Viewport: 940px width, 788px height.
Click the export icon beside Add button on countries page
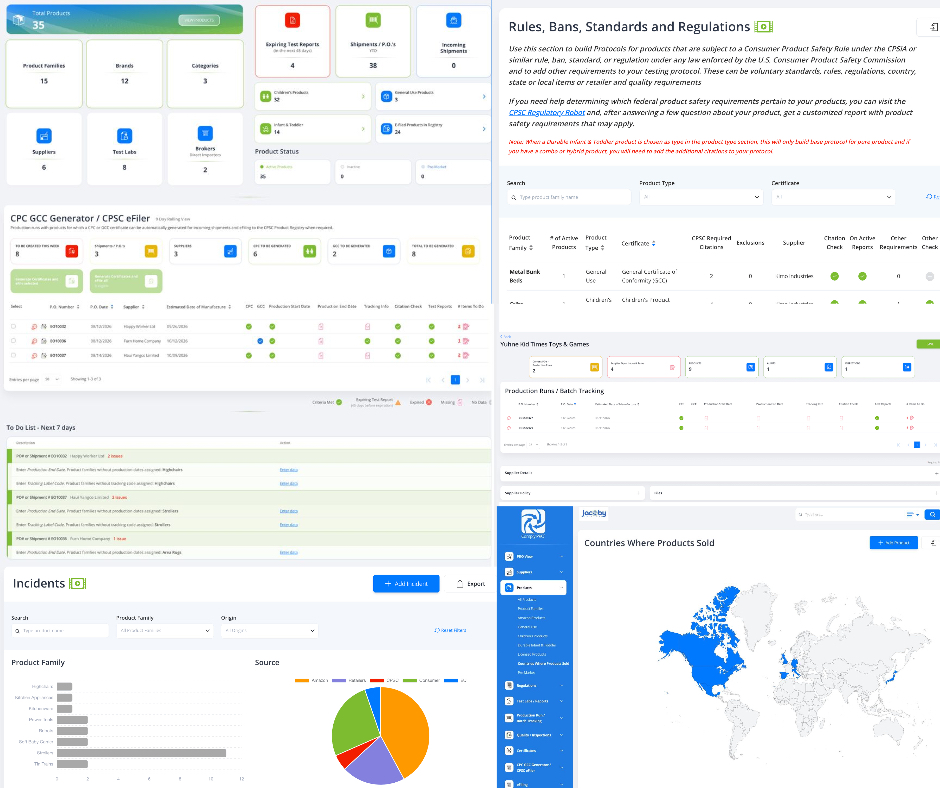coord(932,542)
